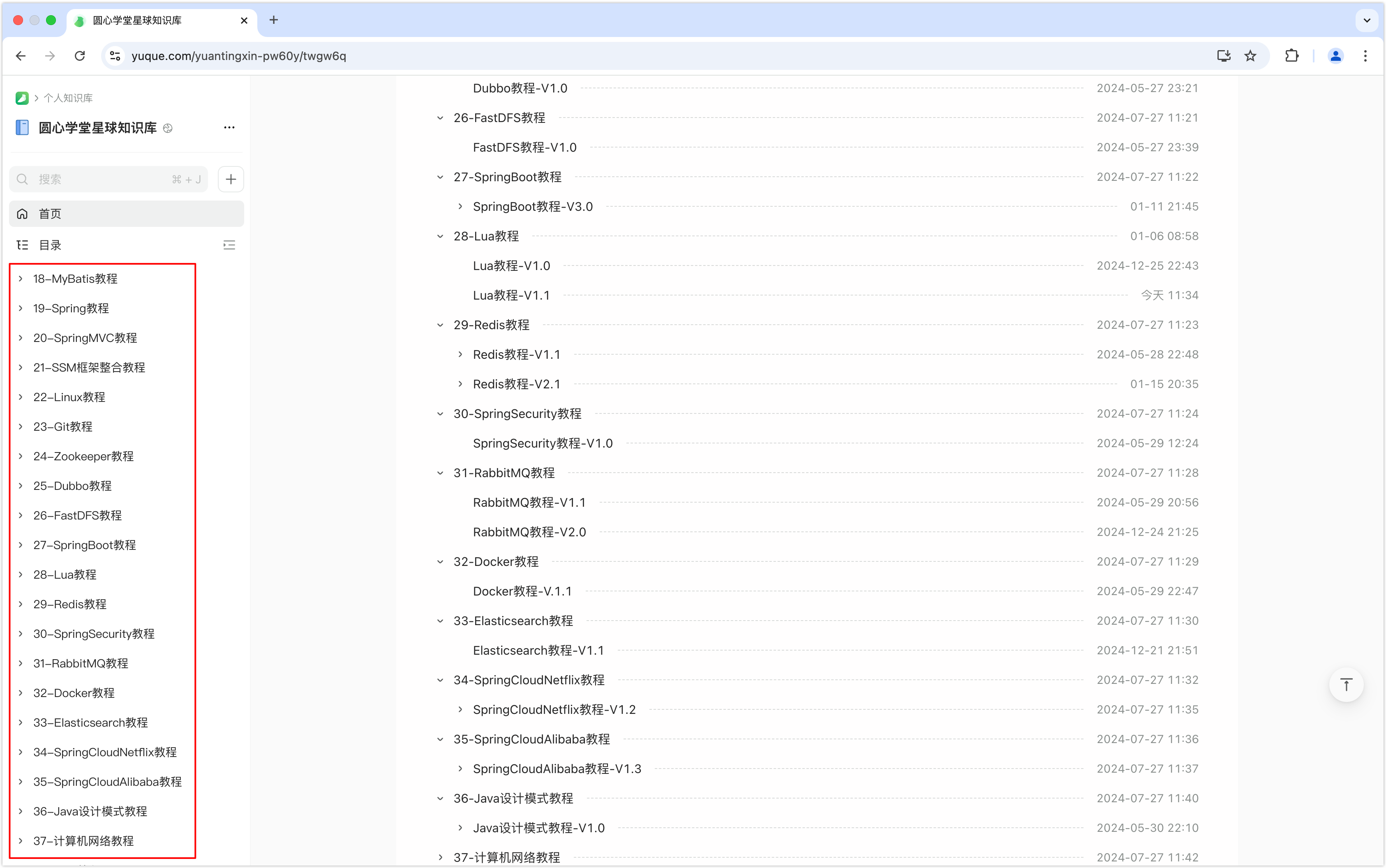Screen dimensions: 1386x868
Task: Select 首页 in the sidebar
Action: pos(49,214)
